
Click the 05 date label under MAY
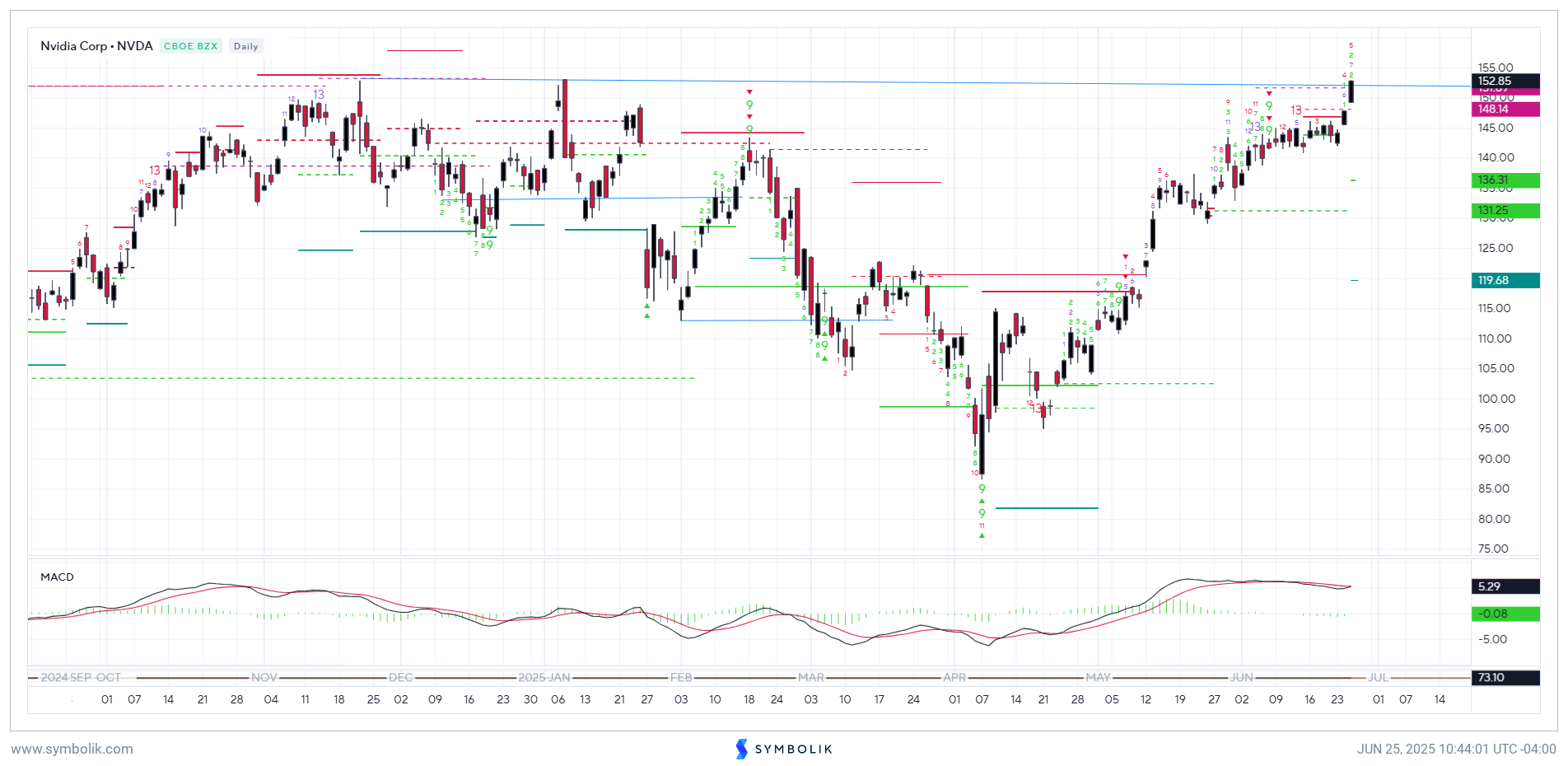click(1112, 699)
